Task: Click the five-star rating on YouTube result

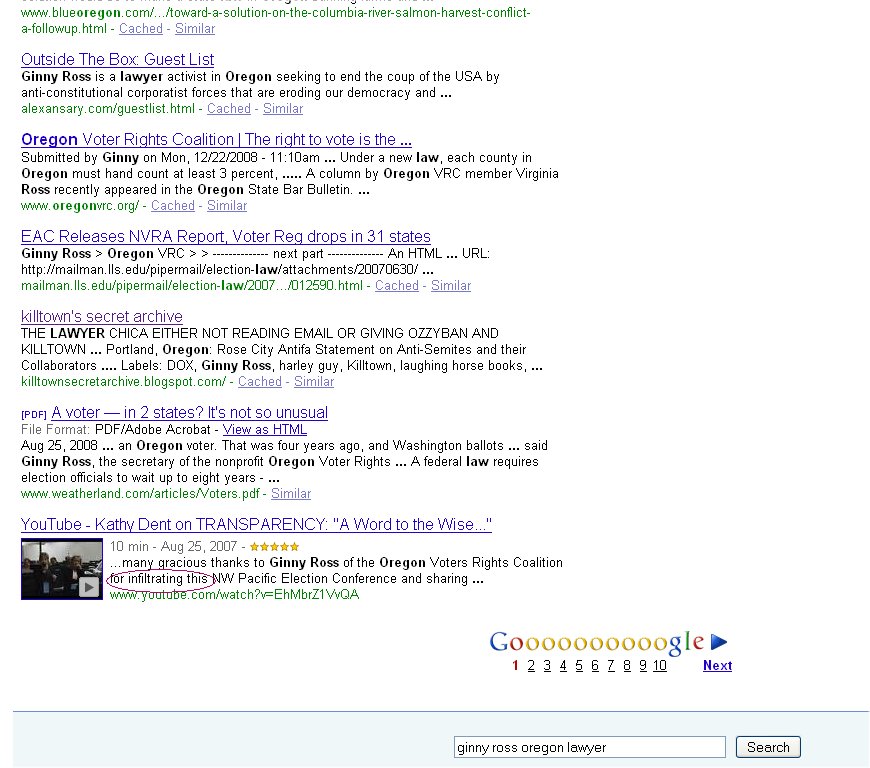Action: (x=275, y=547)
